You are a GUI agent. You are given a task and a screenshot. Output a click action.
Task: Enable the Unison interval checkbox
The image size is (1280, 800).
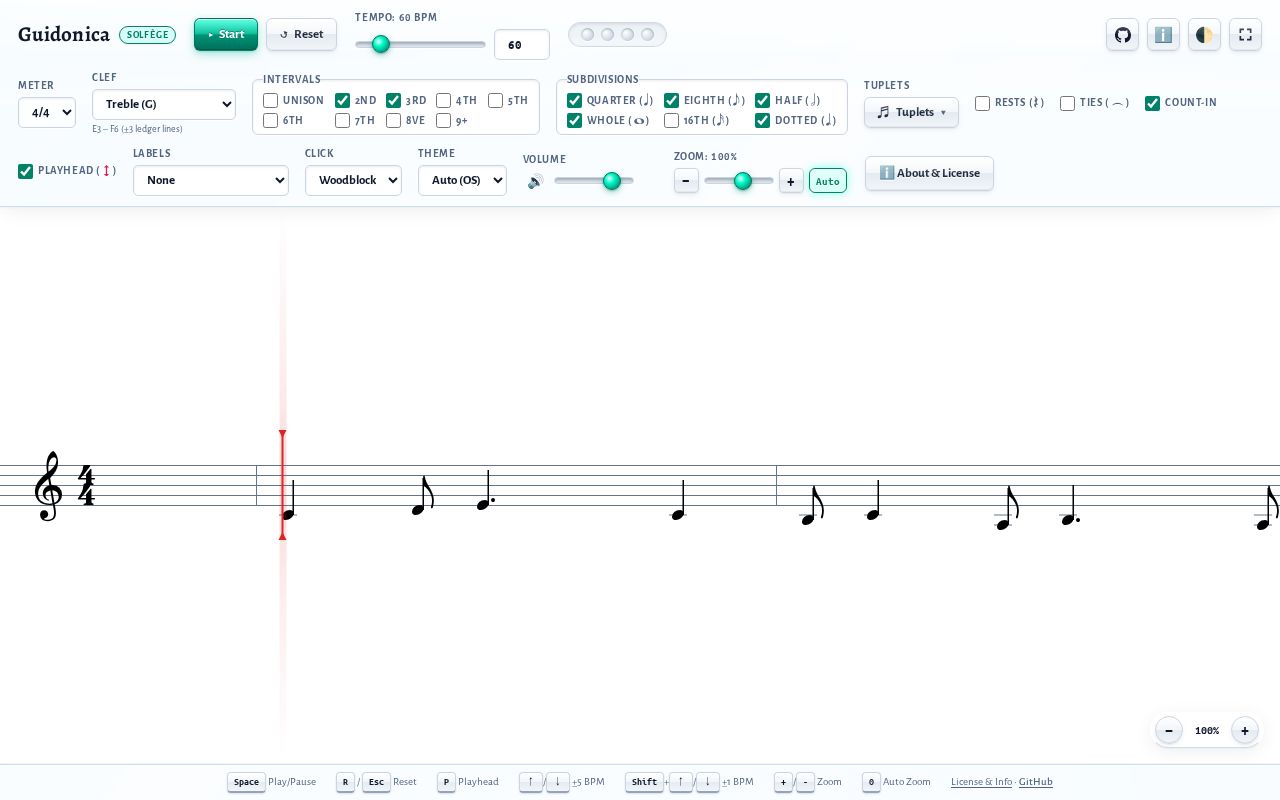(x=271, y=100)
